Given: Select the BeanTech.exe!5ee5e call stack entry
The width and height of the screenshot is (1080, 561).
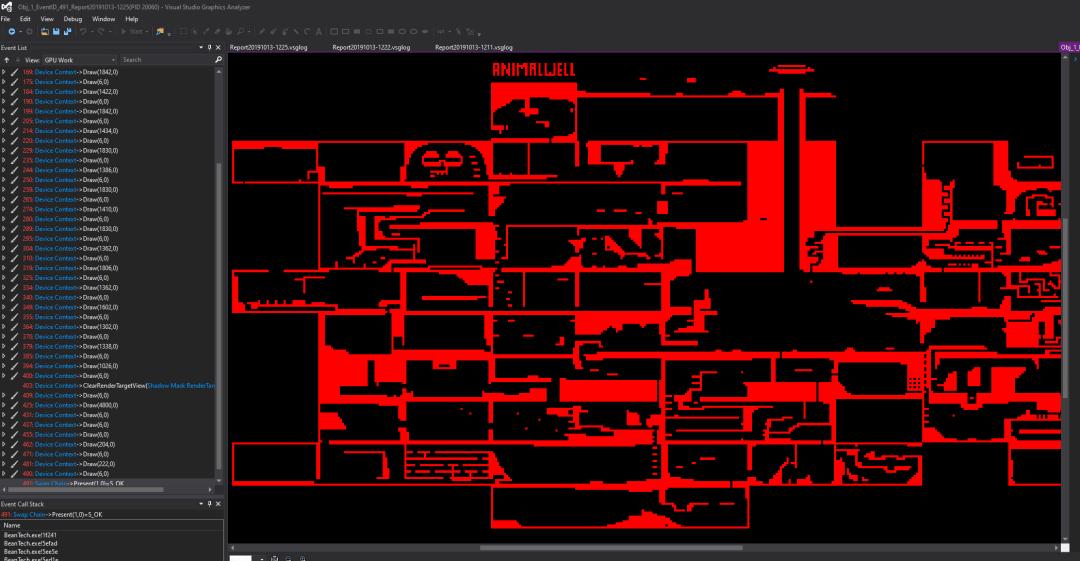Looking at the screenshot, I should click(x=30, y=551).
